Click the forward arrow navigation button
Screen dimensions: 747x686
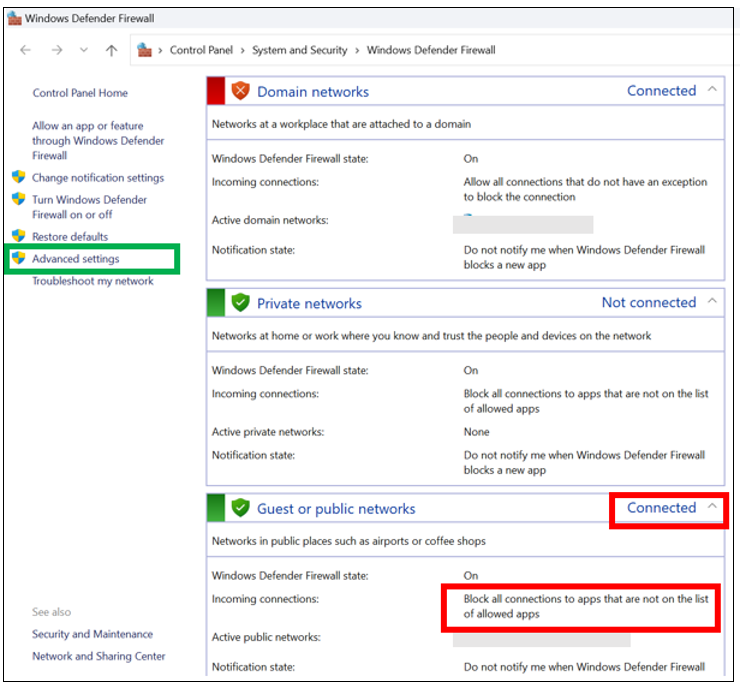pyautogui.click(x=58, y=50)
